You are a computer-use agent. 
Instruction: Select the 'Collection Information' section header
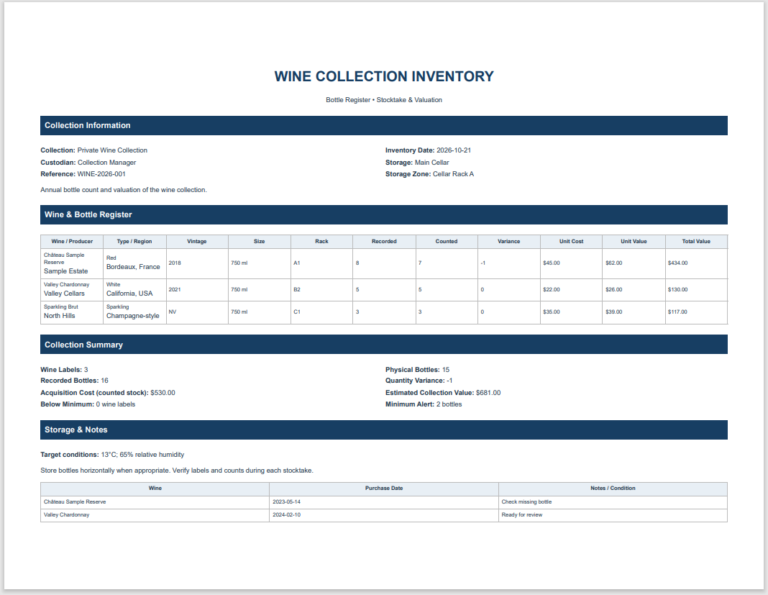384,125
